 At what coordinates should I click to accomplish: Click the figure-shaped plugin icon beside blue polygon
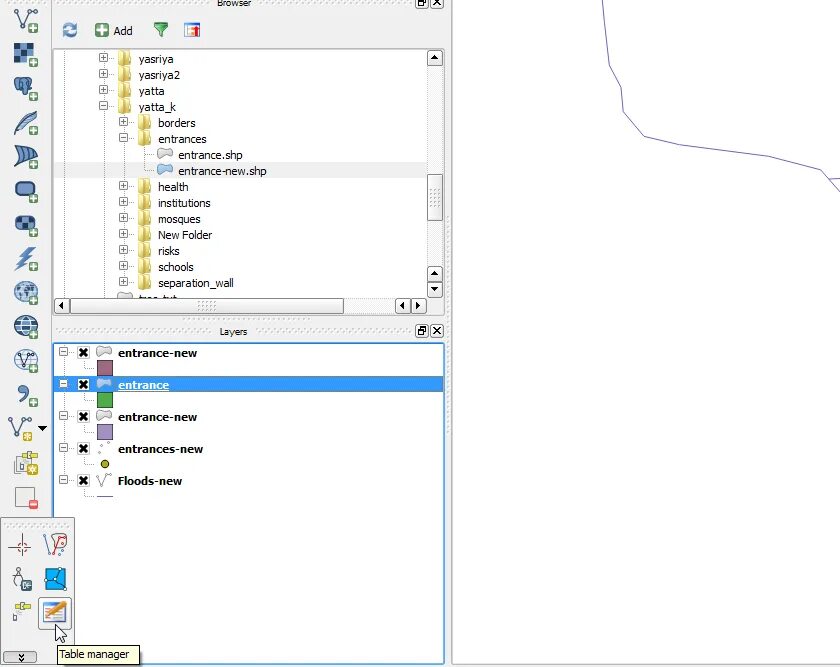21,580
